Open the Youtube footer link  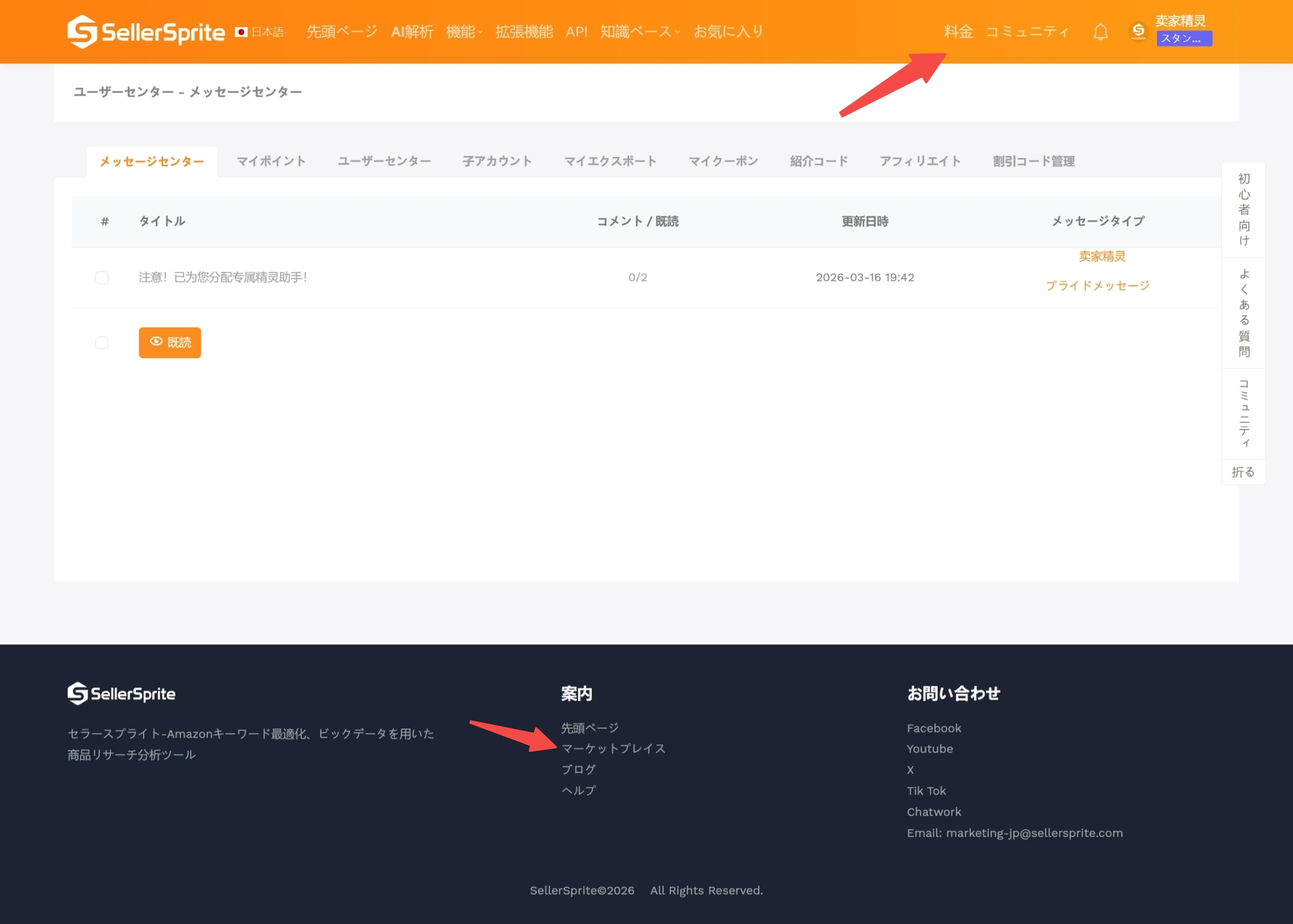[929, 749]
